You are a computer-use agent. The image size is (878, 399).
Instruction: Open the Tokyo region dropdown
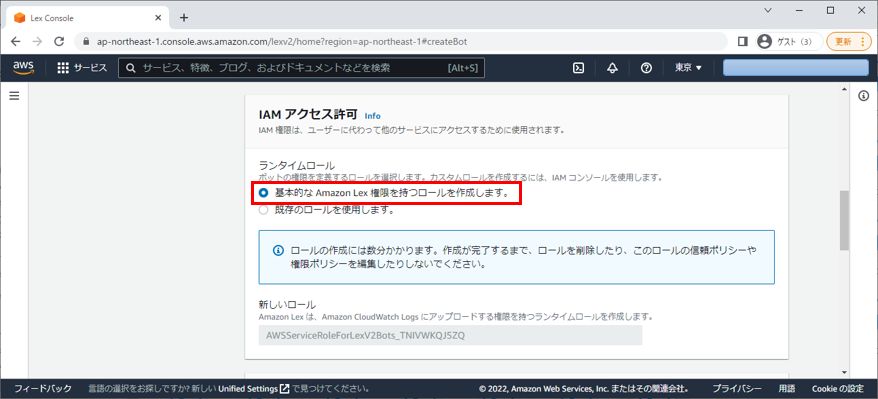point(688,68)
